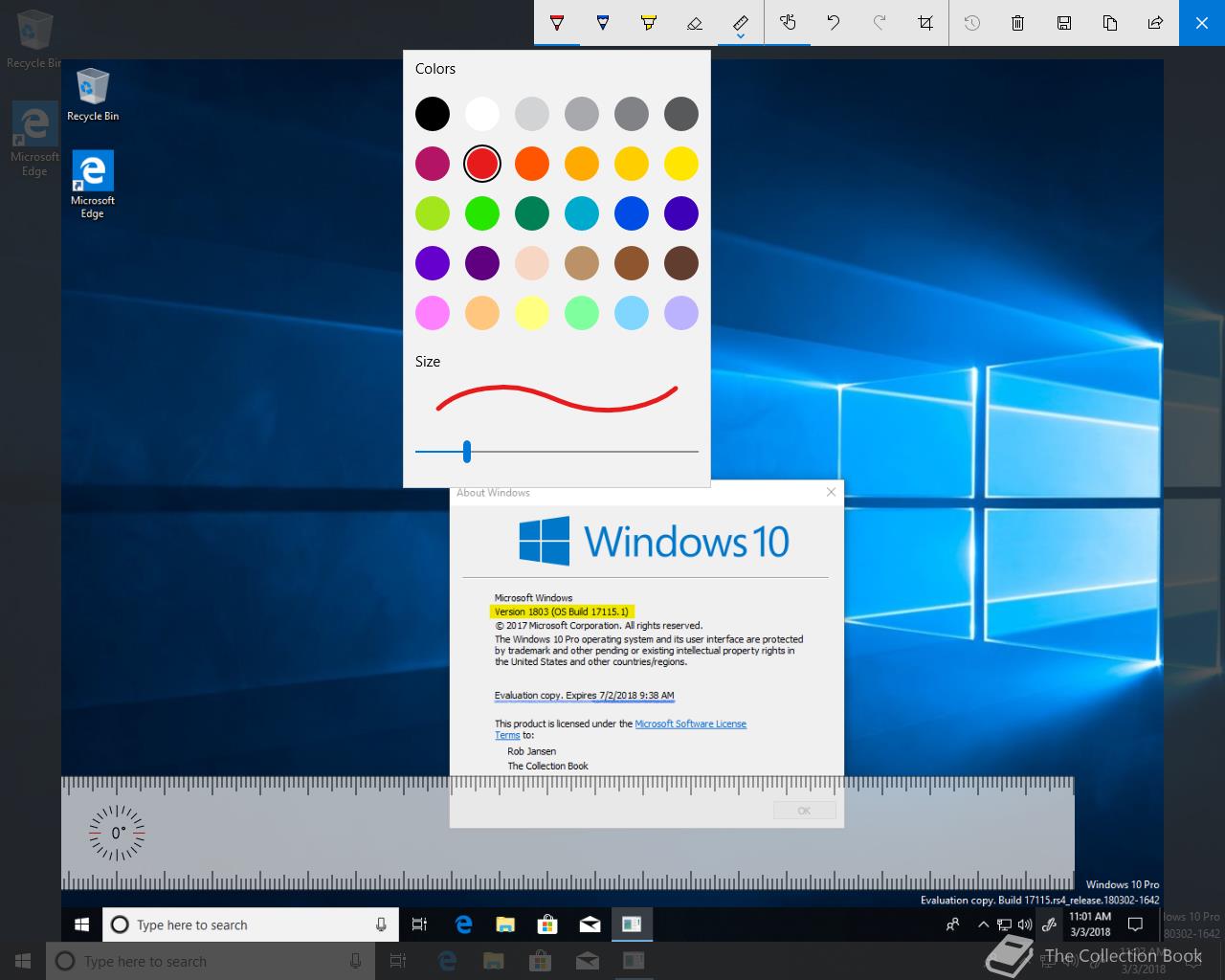Select the indigo swatch next to blue

pyautogui.click(x=681, y=213)
